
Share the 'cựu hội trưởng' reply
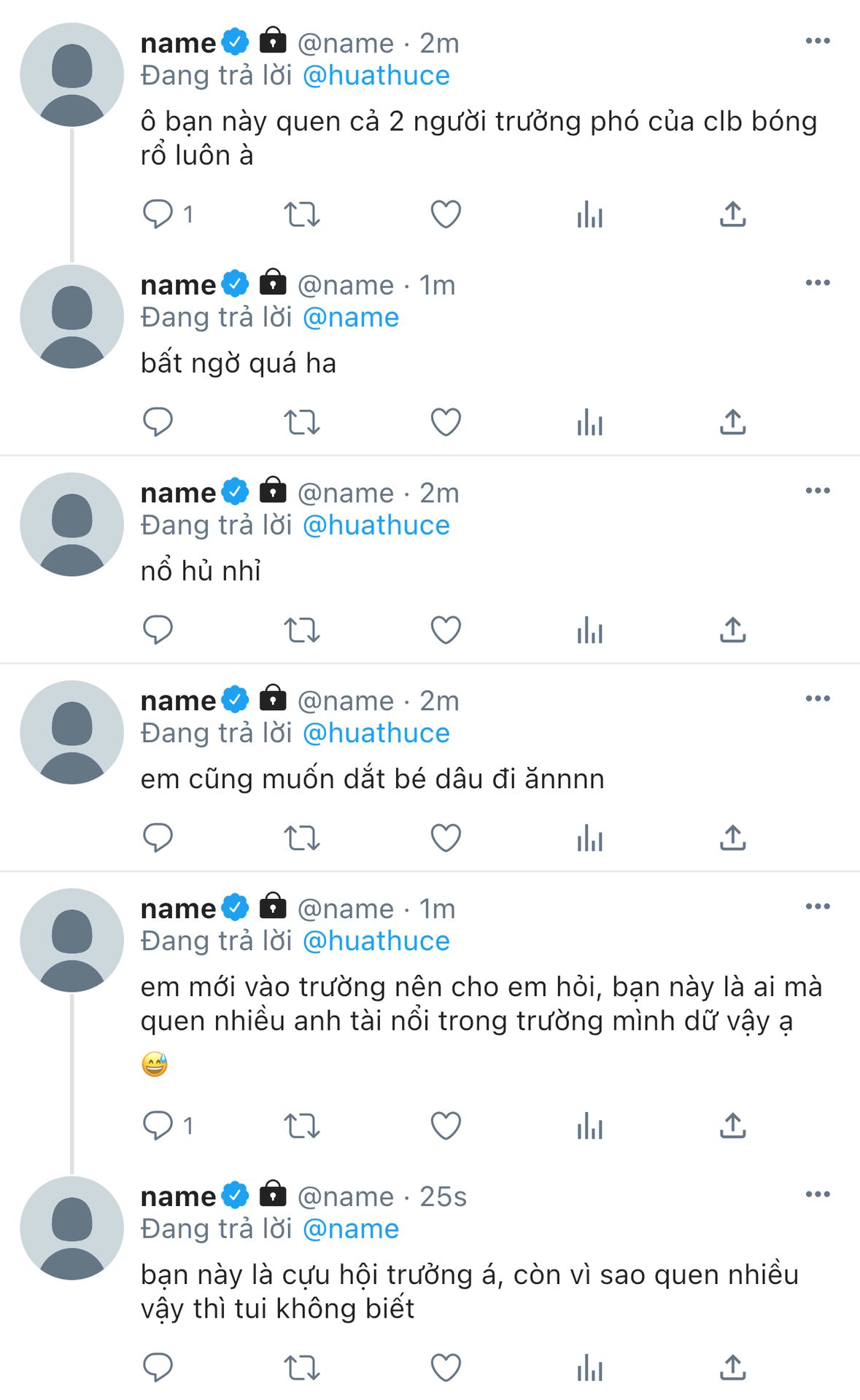[732, 1368]
